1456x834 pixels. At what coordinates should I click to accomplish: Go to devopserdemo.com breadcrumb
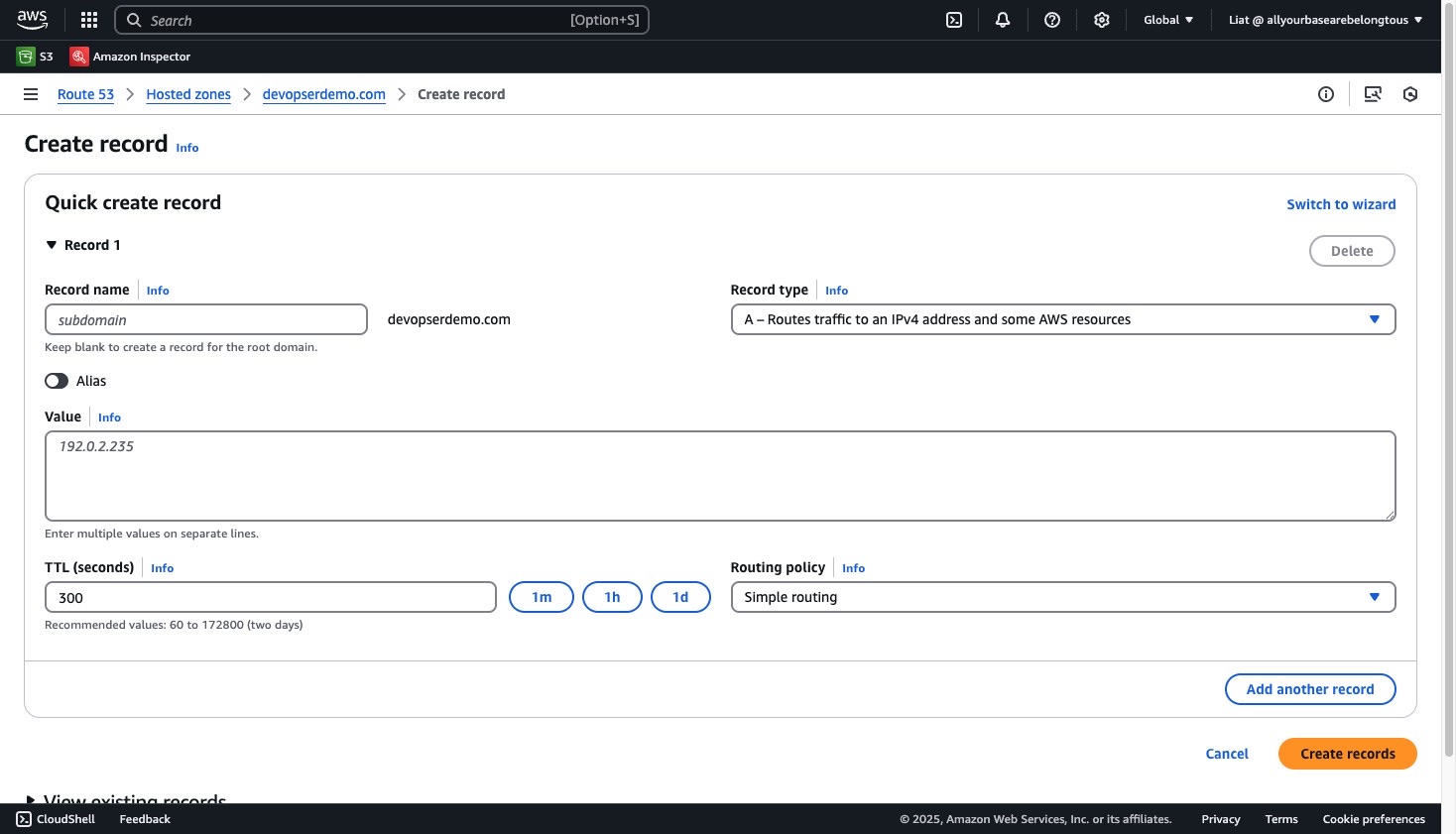point(323,94)
